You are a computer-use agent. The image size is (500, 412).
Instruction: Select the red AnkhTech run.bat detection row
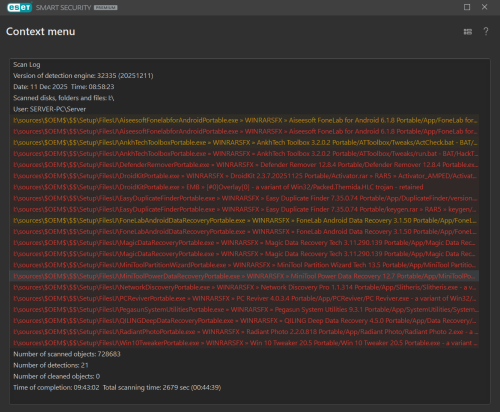[x=244, y=154]
